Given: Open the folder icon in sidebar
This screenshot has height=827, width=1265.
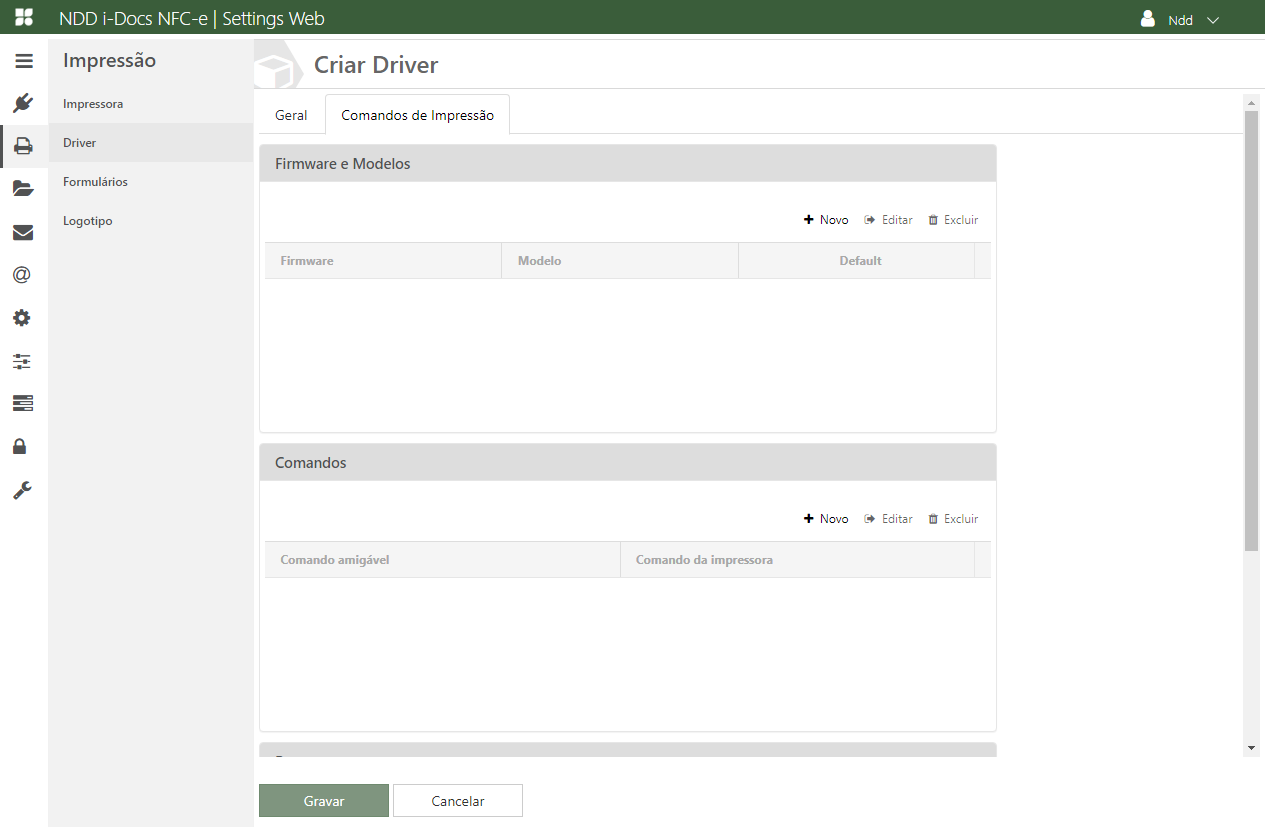Looking at the screenshot, I should [23, 189].
